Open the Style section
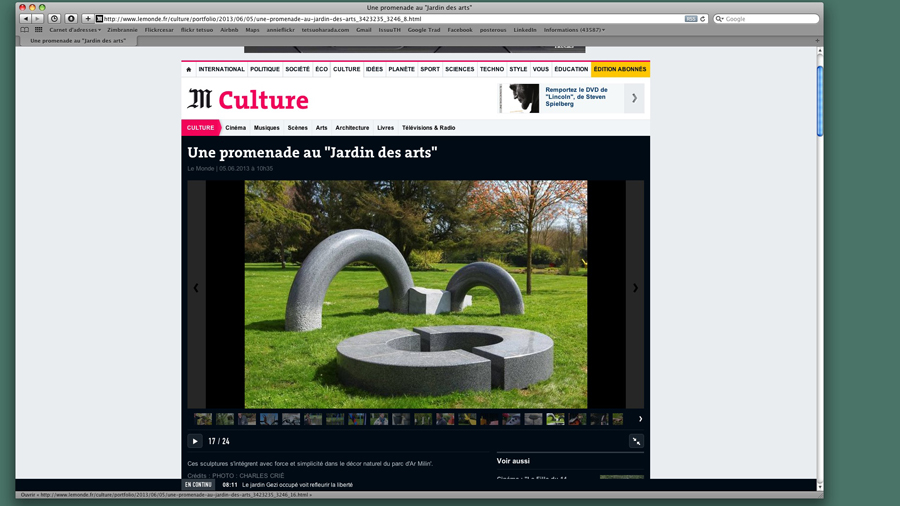This screenshot has width=900, height=506. click(x=518, y=69)
